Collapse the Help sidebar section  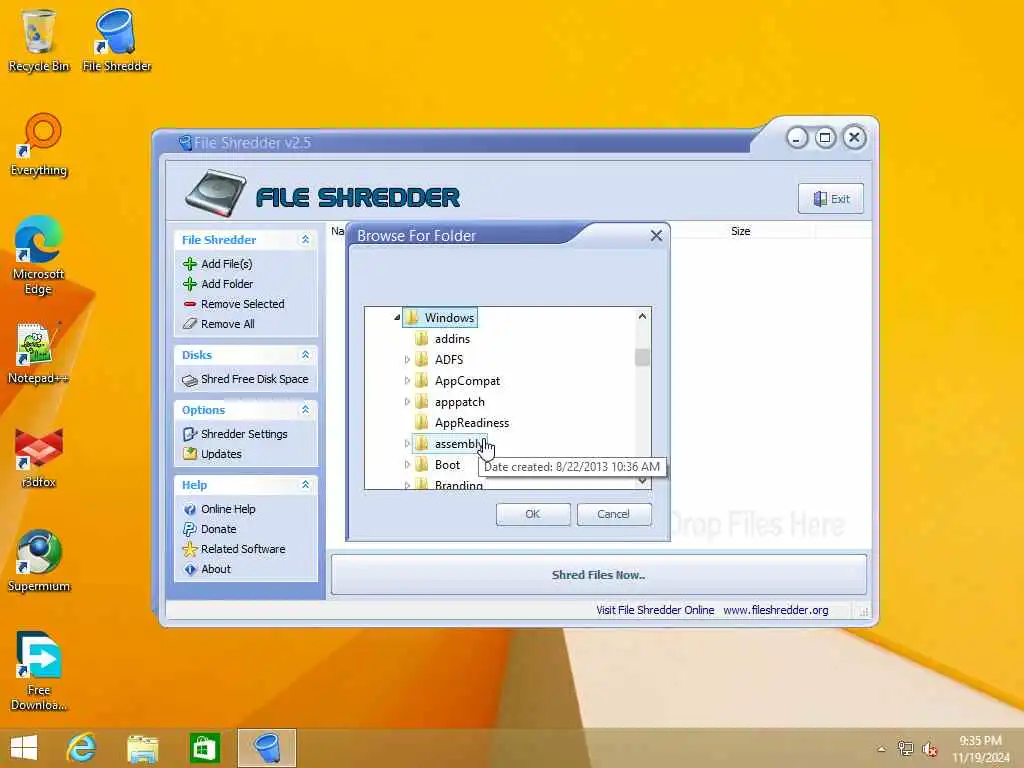coord(305,485)
